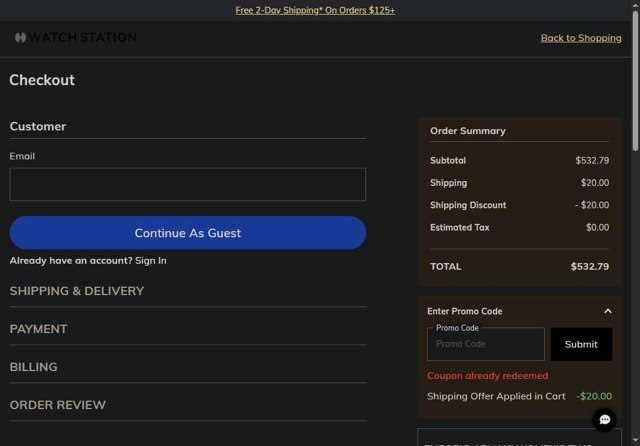
Task: Open the Order Review section heading
Action: coord(58,405)
